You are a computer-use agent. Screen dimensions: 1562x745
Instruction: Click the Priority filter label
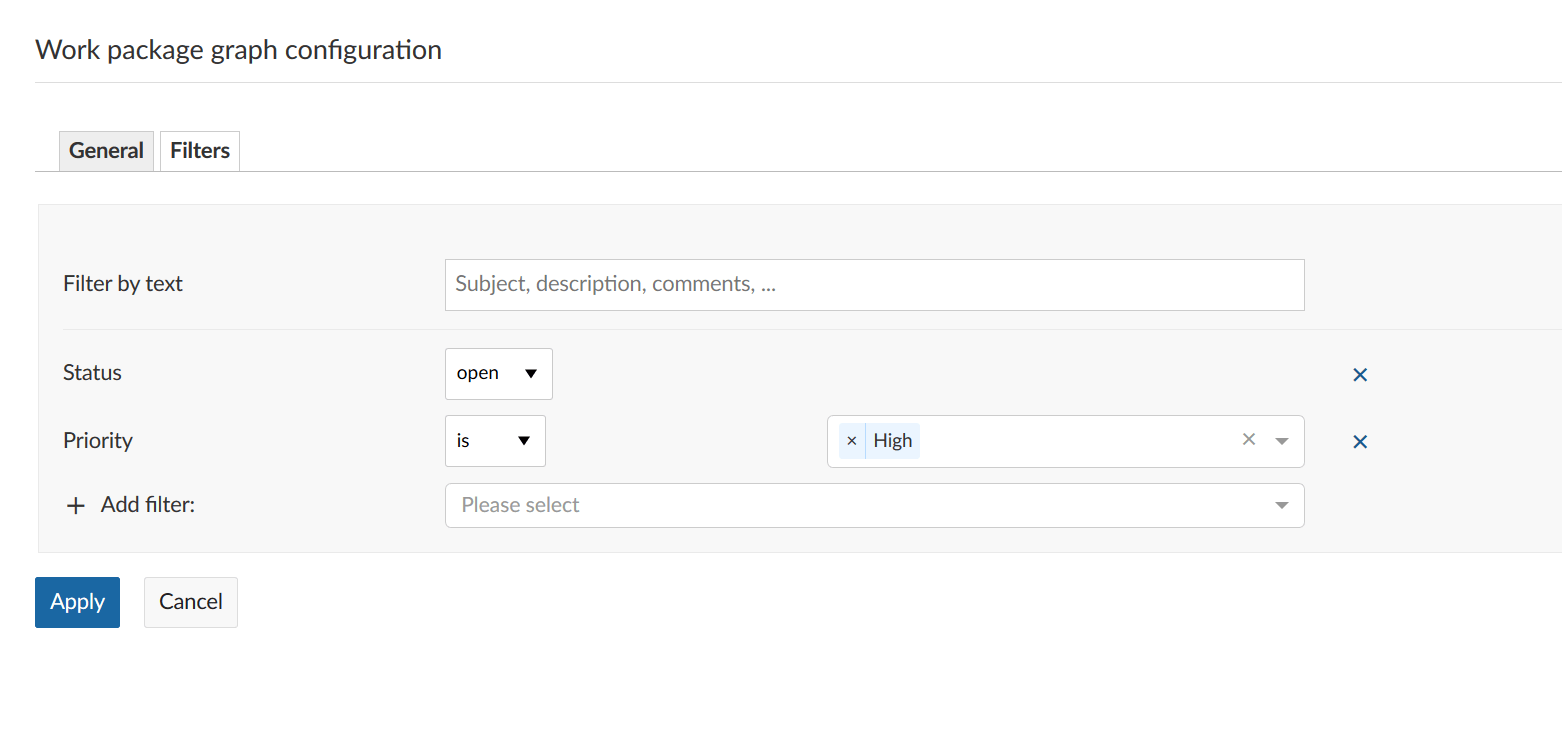(x=98, y=441)
